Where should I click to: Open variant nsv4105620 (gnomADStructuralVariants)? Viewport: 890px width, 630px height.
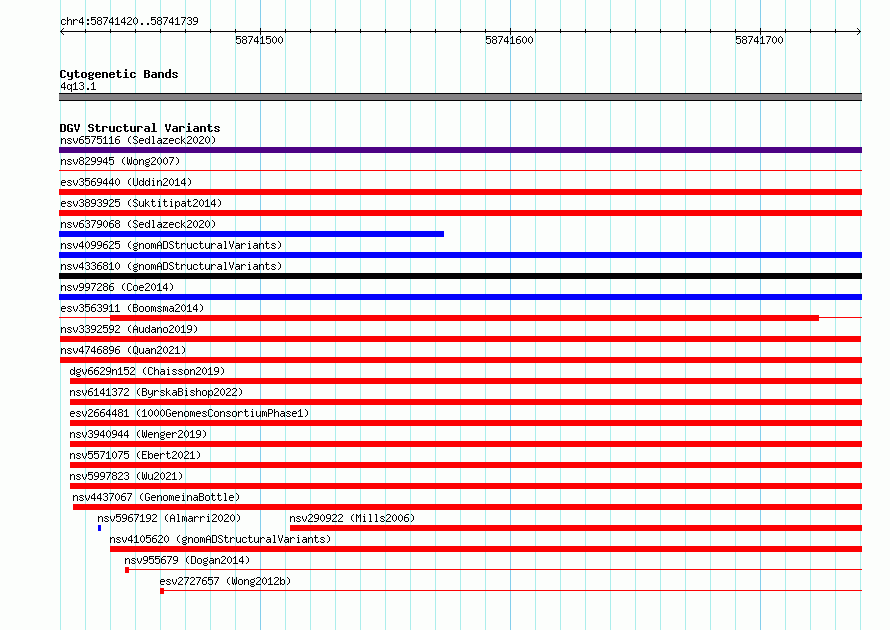click(x=220, y=539)
